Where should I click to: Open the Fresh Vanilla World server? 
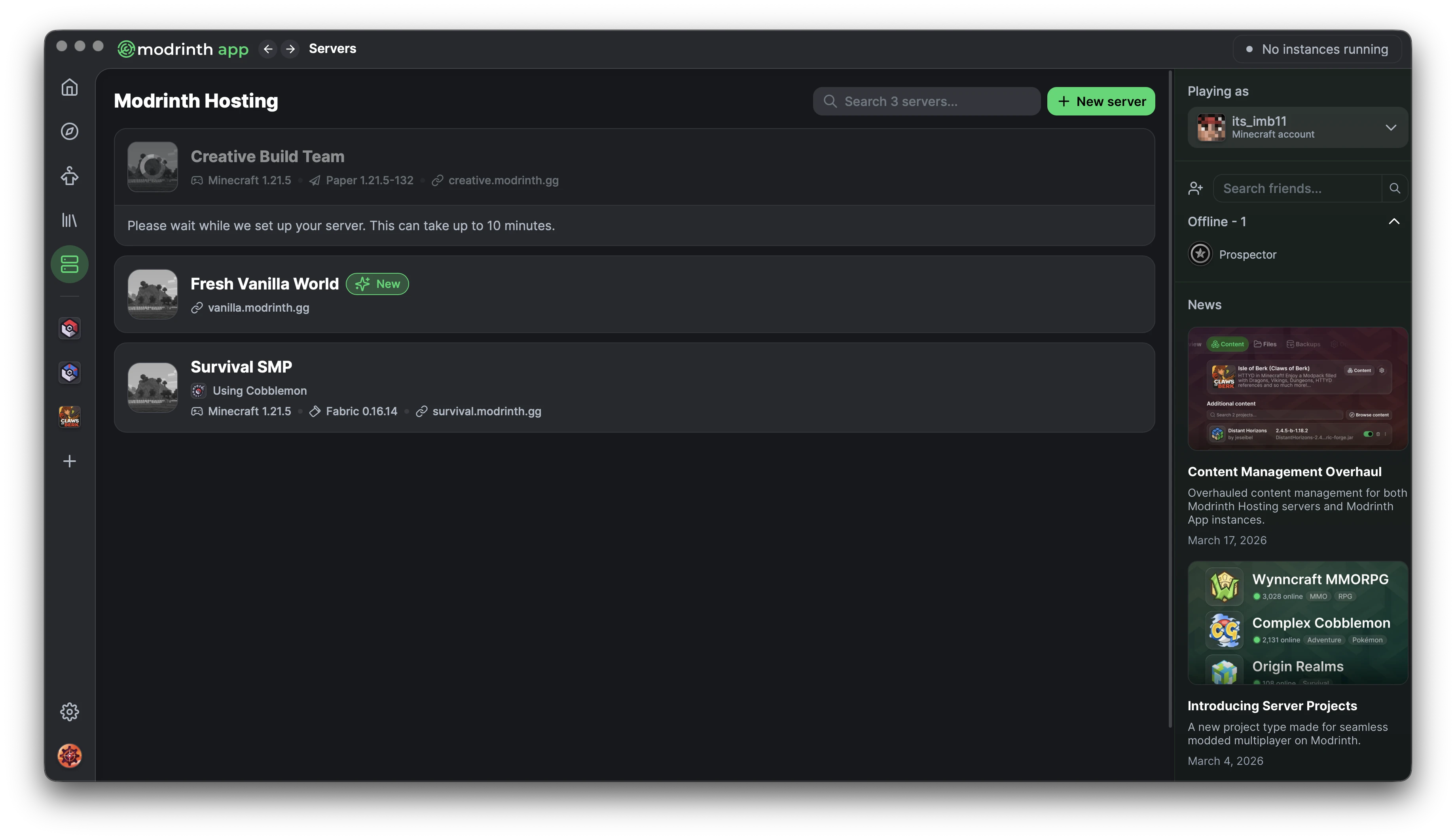click(634, 294)
